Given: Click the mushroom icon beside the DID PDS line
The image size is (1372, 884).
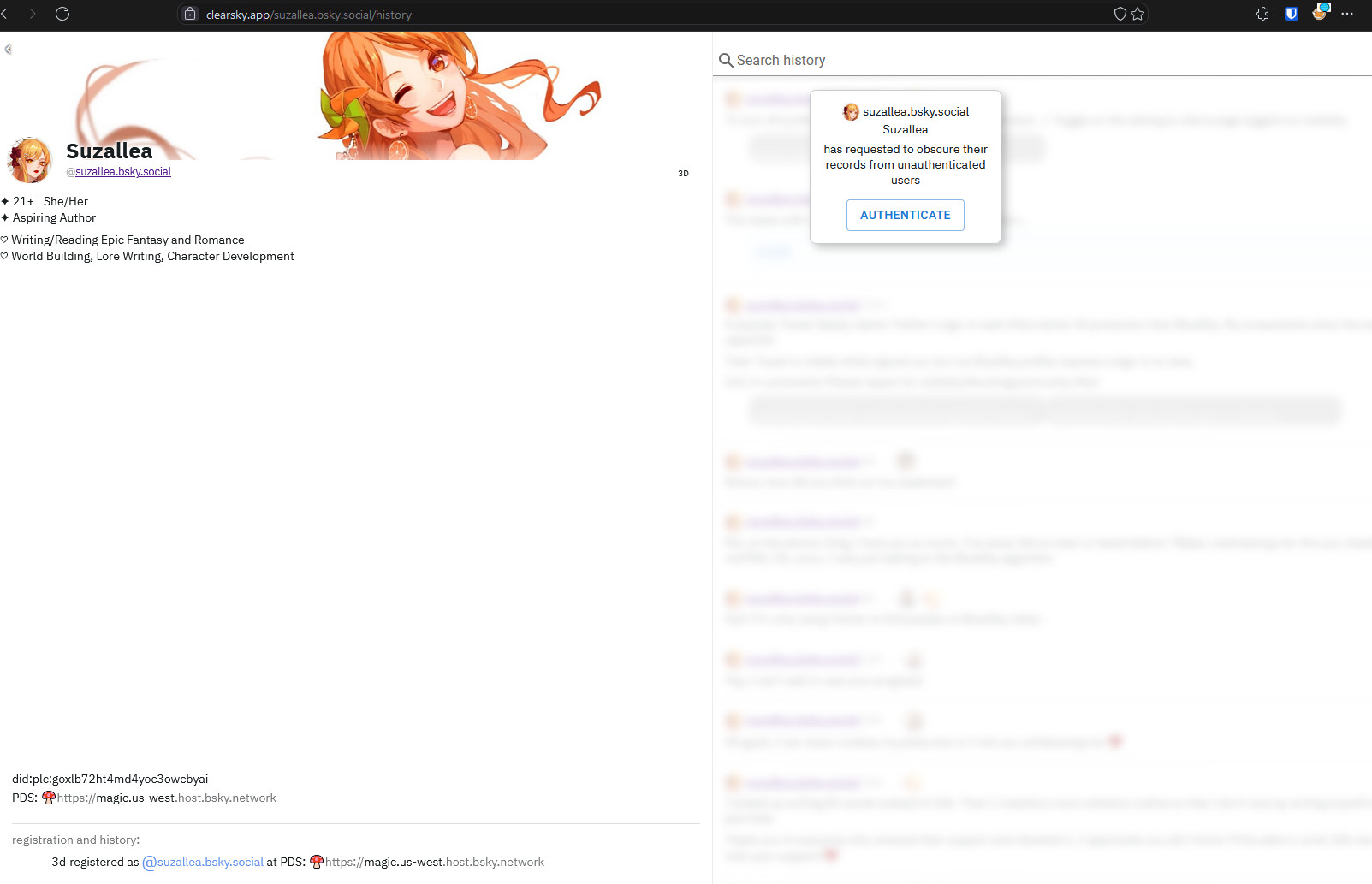Looking at the screenshot, I should click(49, 798).
